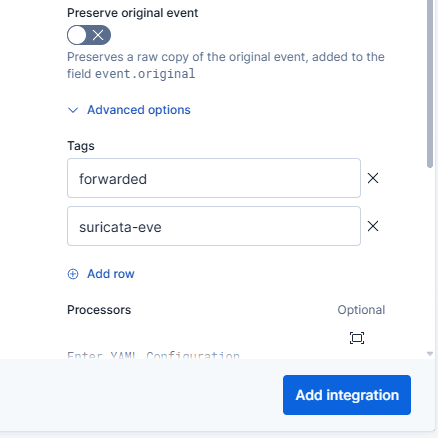Click the Add integration button

347,395
